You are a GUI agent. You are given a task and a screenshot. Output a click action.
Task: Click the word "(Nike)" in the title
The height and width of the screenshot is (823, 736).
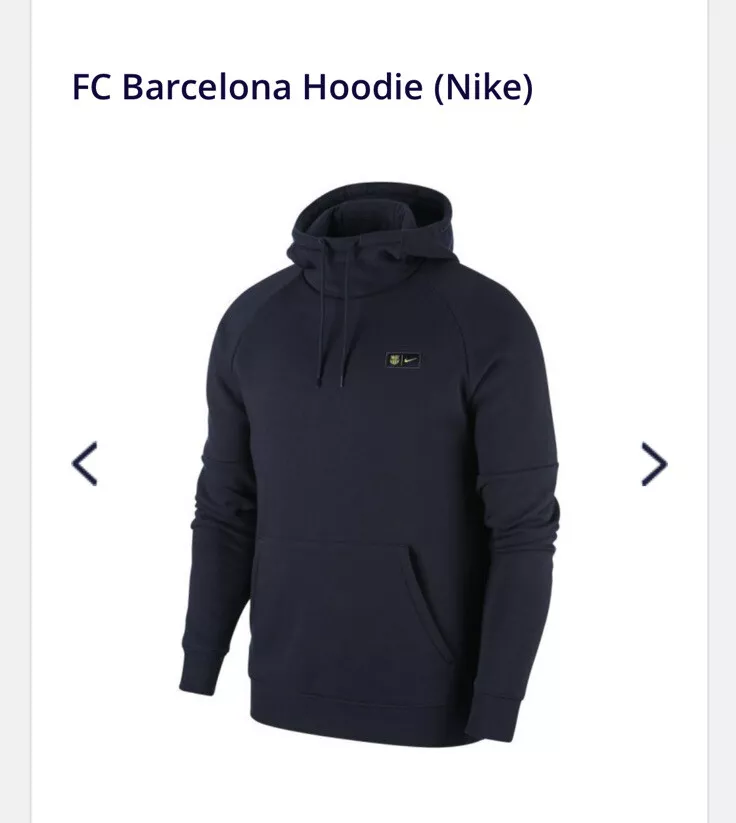pos(483,87)
